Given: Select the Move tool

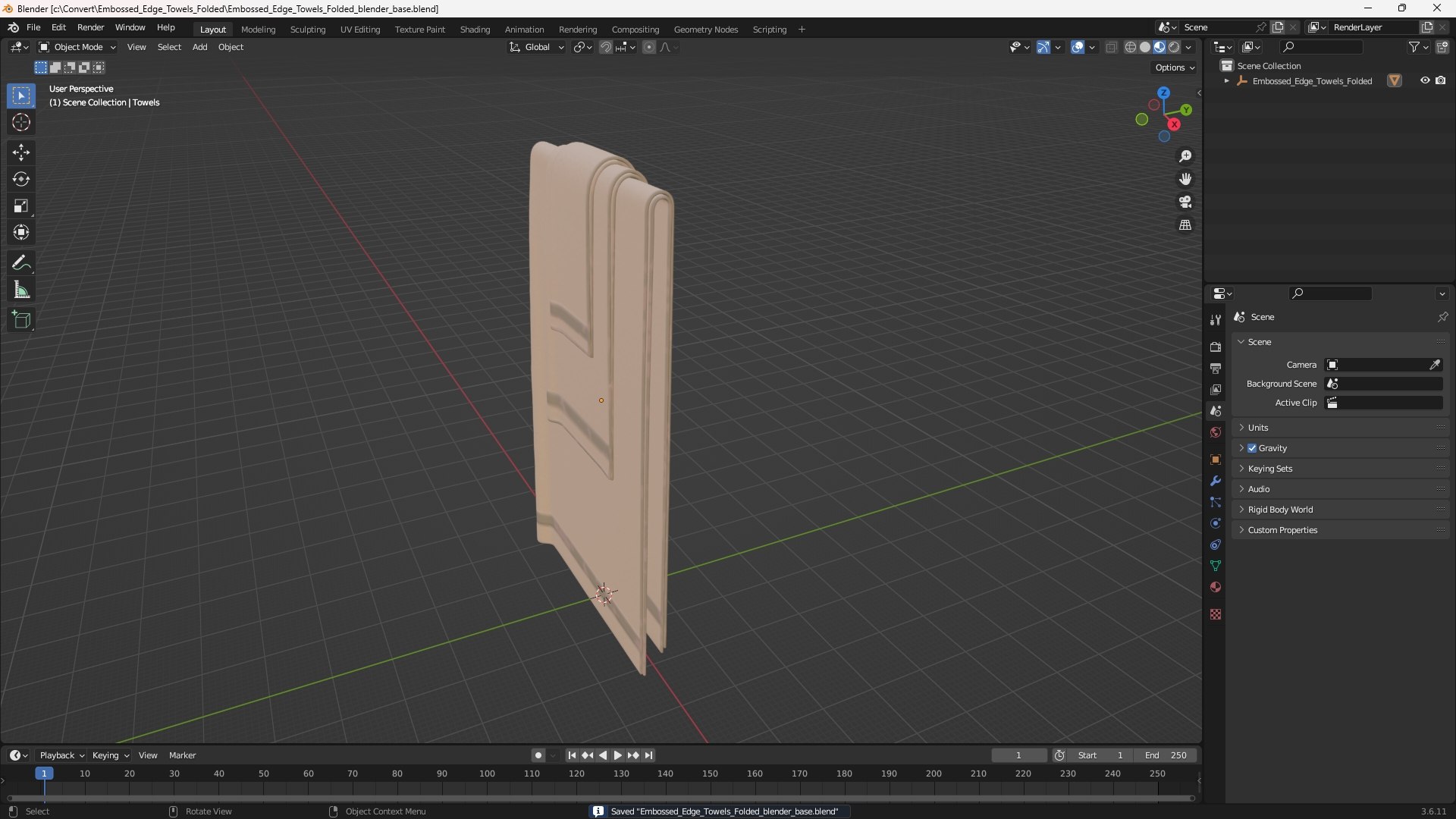Looking at the screenshot, I should pyautogui.click(x=21, y=152).
